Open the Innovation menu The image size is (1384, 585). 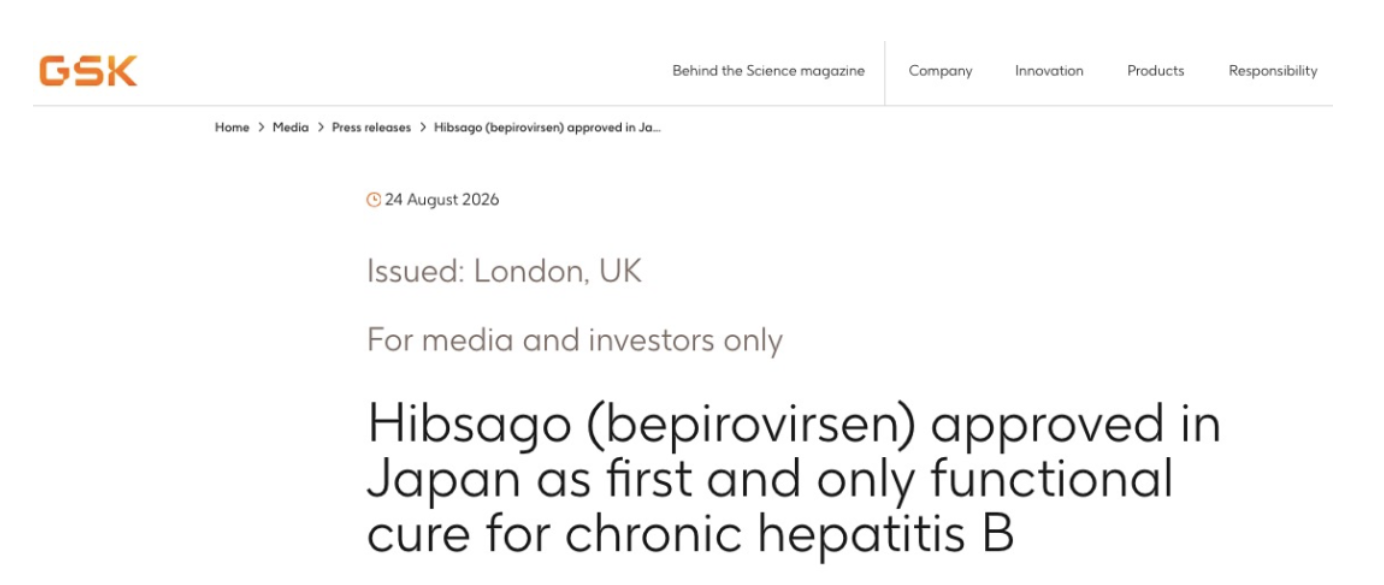coord(1049,71)
